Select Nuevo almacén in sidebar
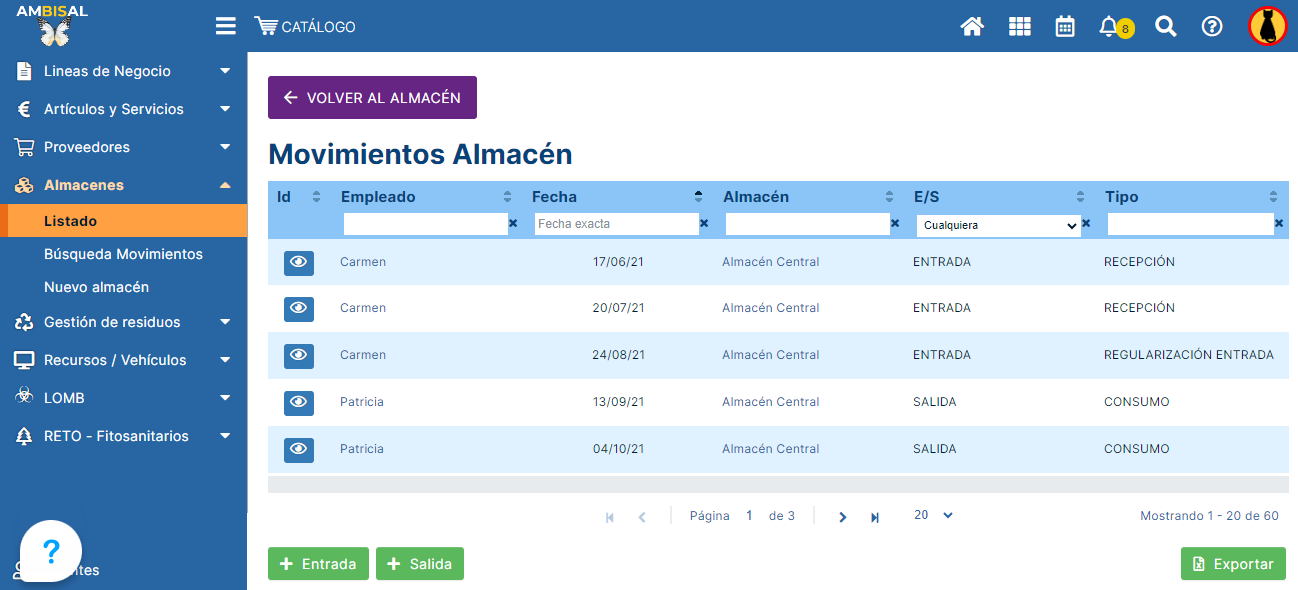This screenshot has height=590, width=1298. pos(96,287)
